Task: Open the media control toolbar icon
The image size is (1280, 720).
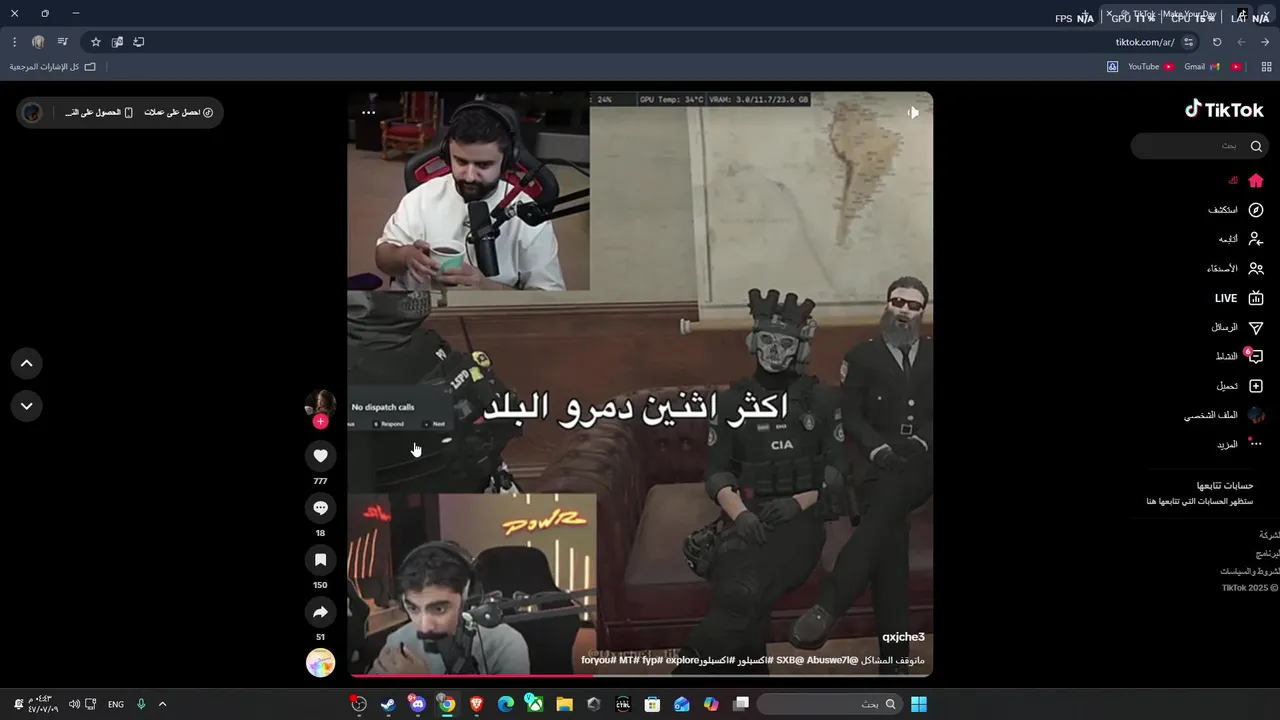Action: [x=63, y=42]
